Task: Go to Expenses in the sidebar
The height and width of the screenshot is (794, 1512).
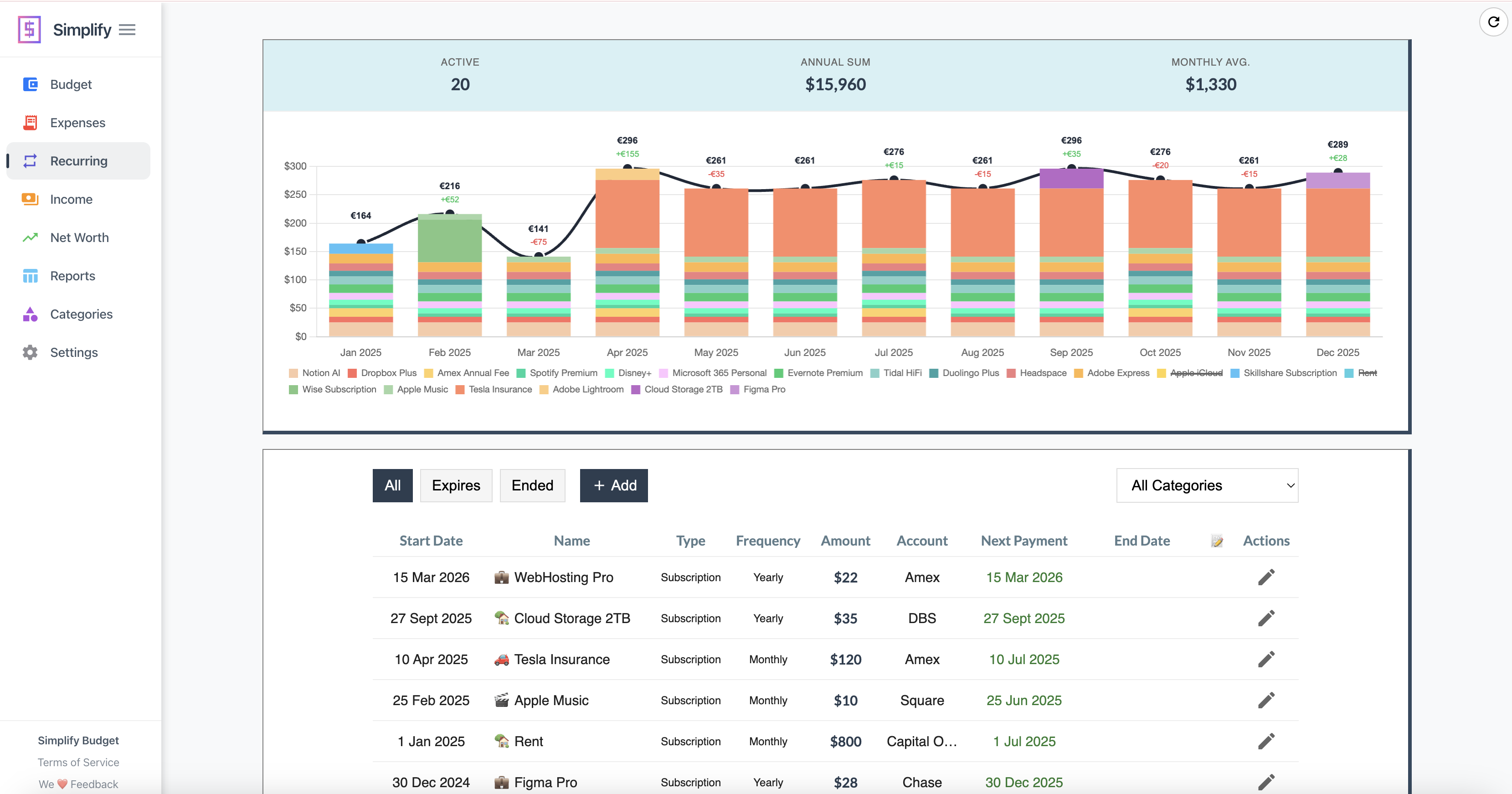Action: [78, 123]
